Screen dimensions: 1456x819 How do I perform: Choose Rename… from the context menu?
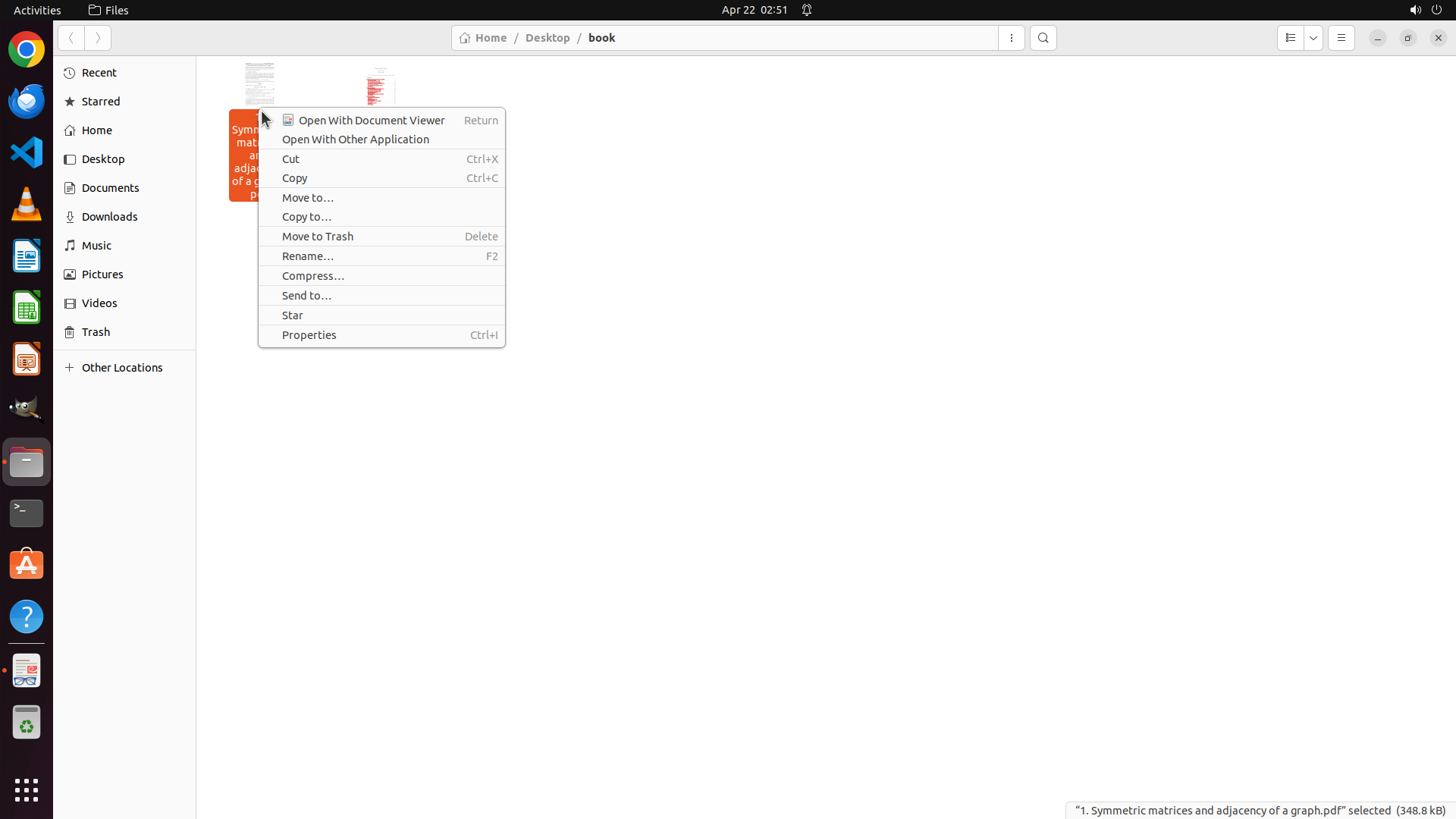(307, 256)
